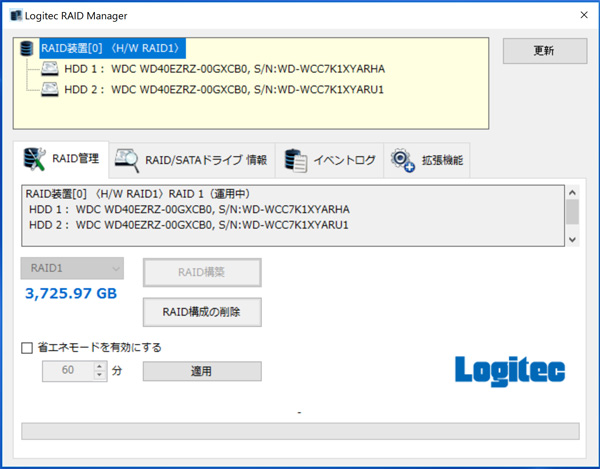Select HDD 2 row ending in XYARU1 in tree
This screenshot has height=469, width=600.
click(224, 90)
